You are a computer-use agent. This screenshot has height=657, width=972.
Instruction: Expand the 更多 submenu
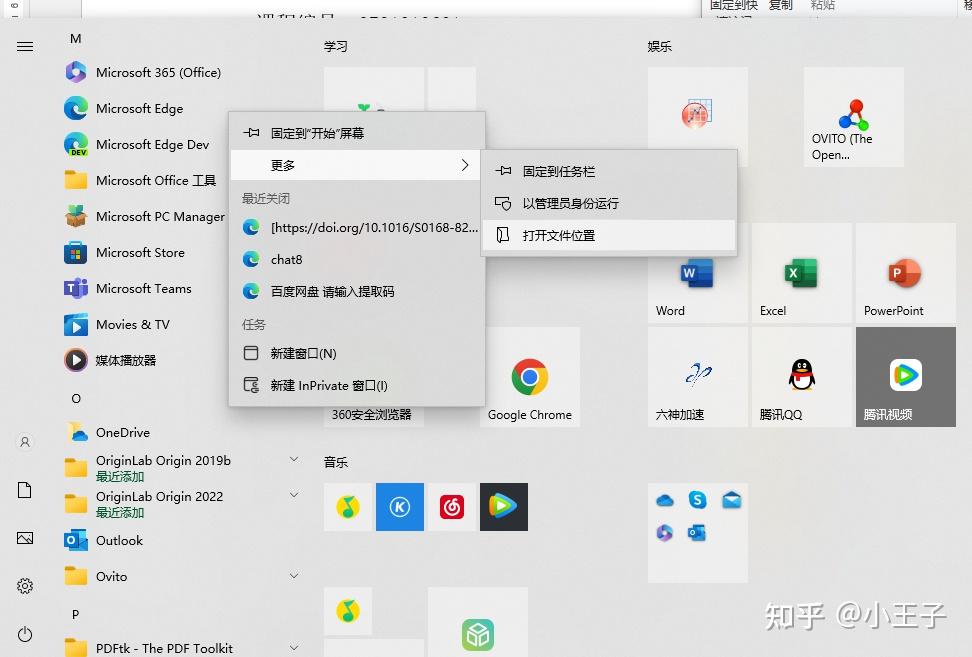(355, 165)
